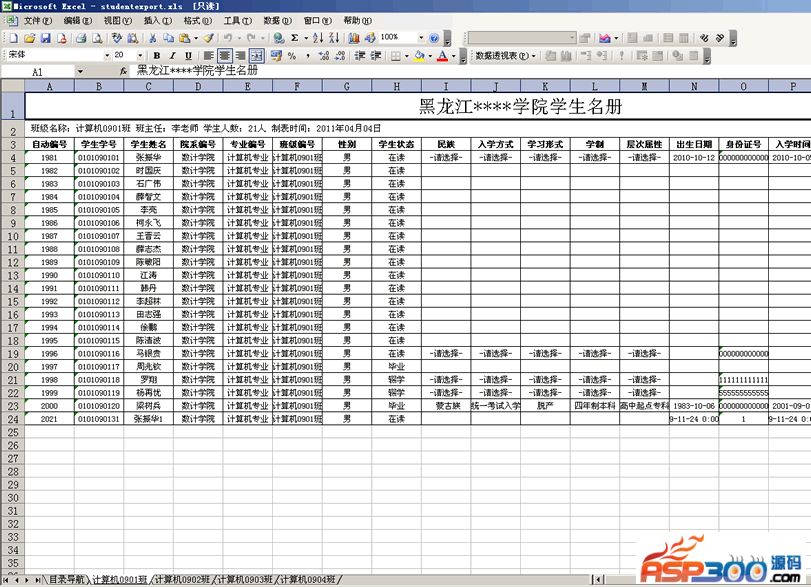
Task: Open the 数据透视表 dropdown menu
Action: coord(505,55)
